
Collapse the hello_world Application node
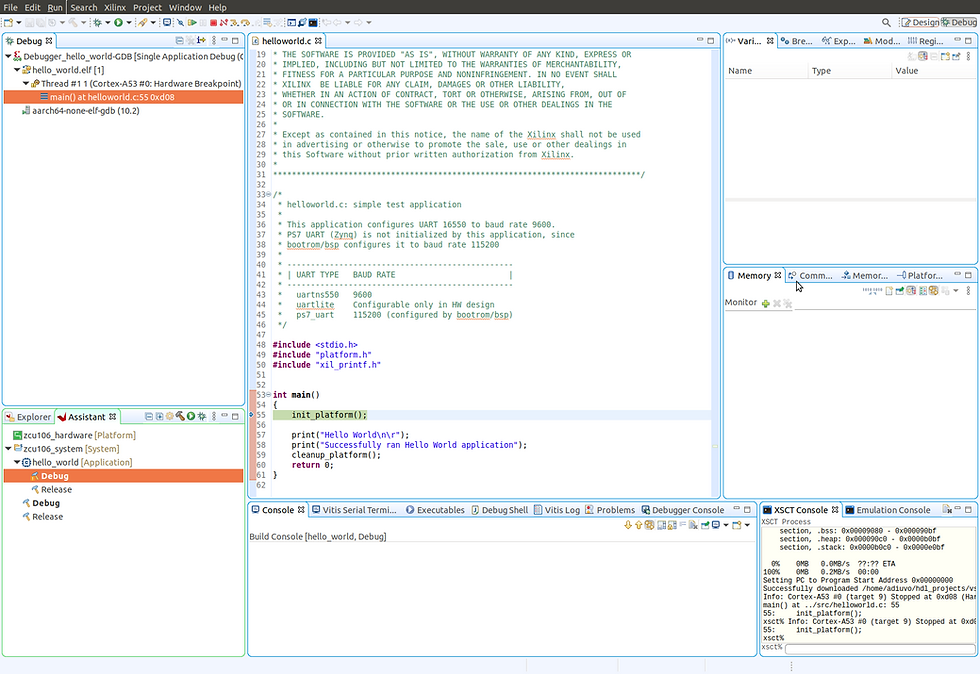point(18,463)
